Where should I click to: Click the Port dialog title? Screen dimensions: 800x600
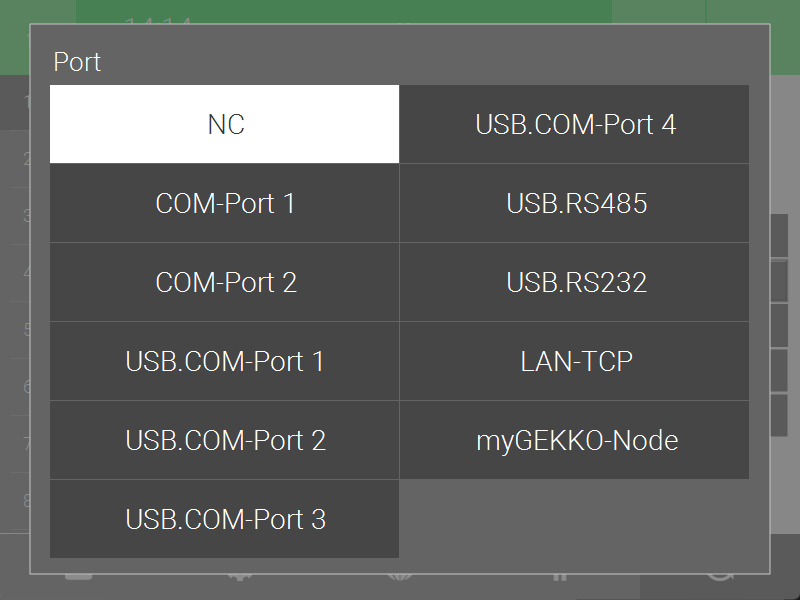pyautogui.click(x=77, y=62)
